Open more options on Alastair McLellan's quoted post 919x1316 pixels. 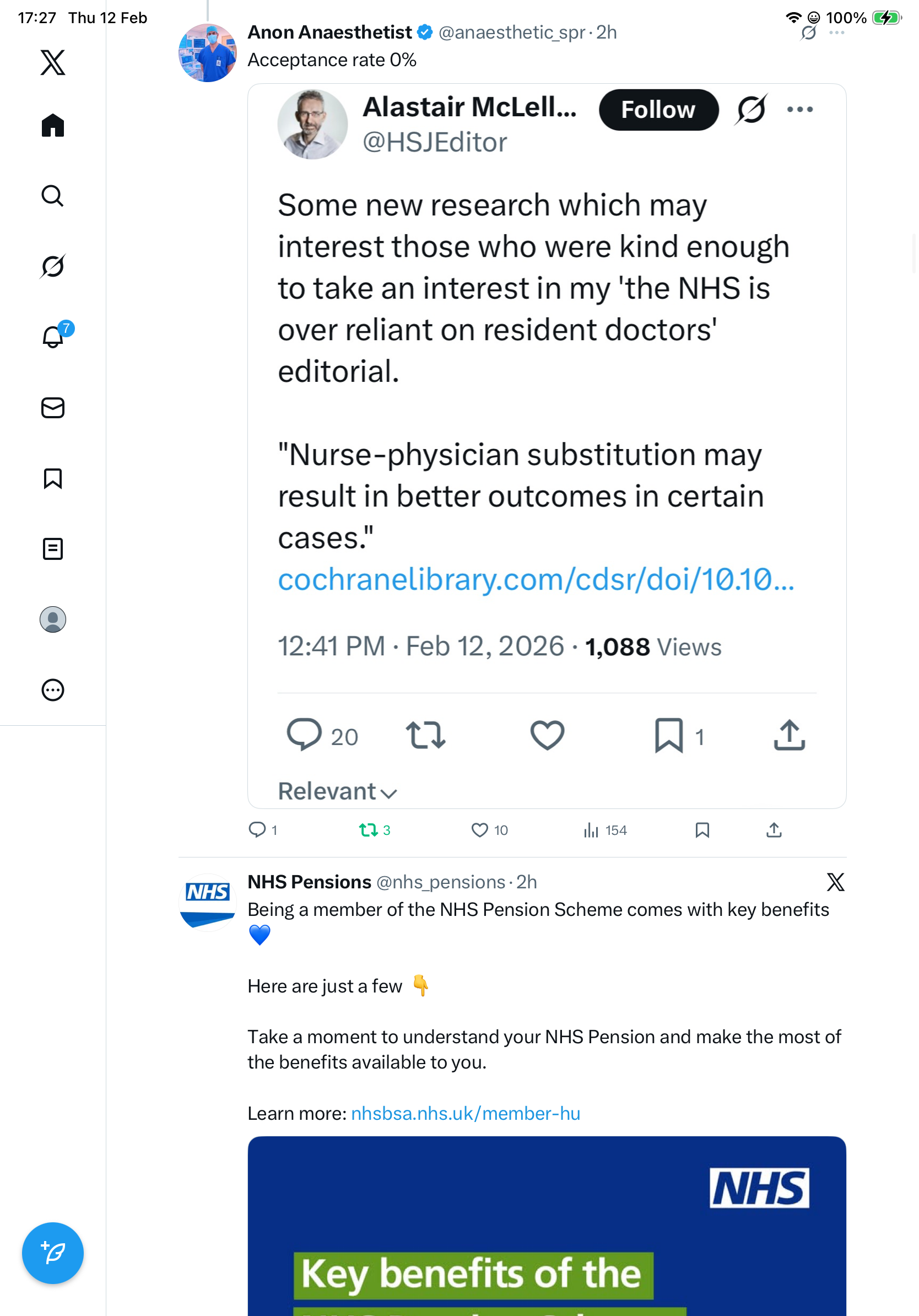click(x=800, y=110)
